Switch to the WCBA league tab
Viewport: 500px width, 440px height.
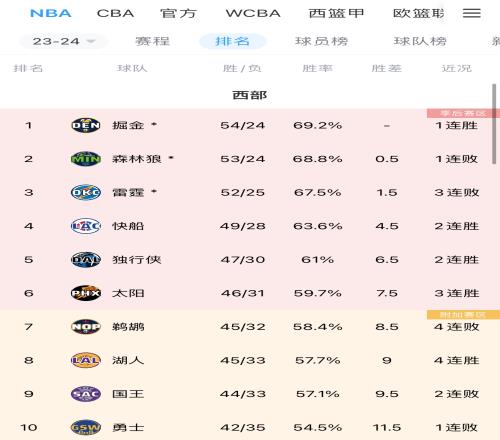(x=253, y=13)
